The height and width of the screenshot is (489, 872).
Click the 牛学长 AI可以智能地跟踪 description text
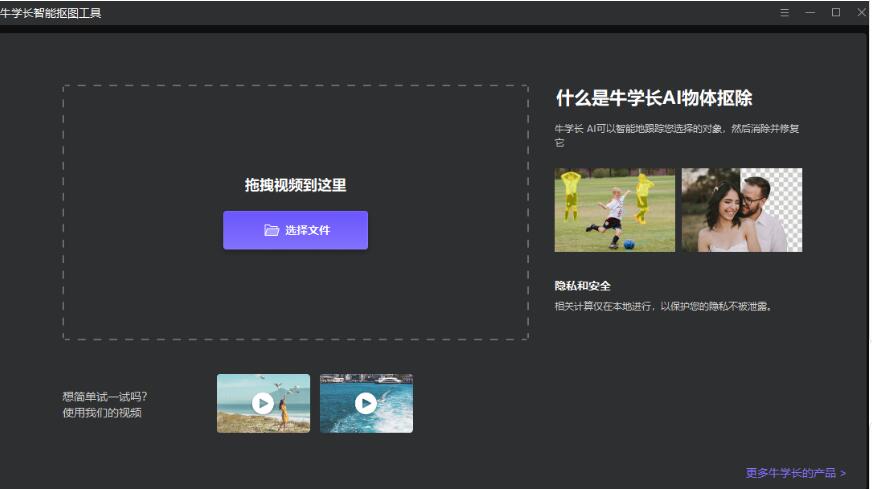[x=676, y=135]
